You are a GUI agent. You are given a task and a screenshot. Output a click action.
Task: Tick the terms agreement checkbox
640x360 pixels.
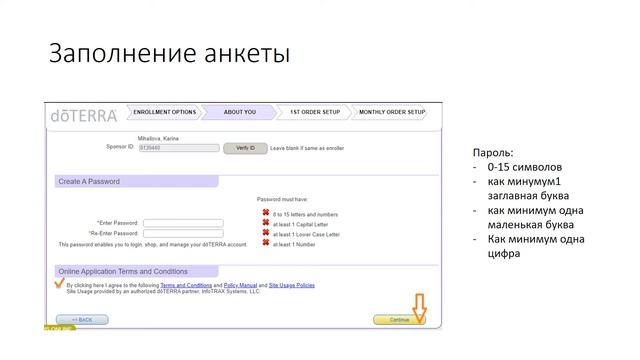[x=60, y=283]
